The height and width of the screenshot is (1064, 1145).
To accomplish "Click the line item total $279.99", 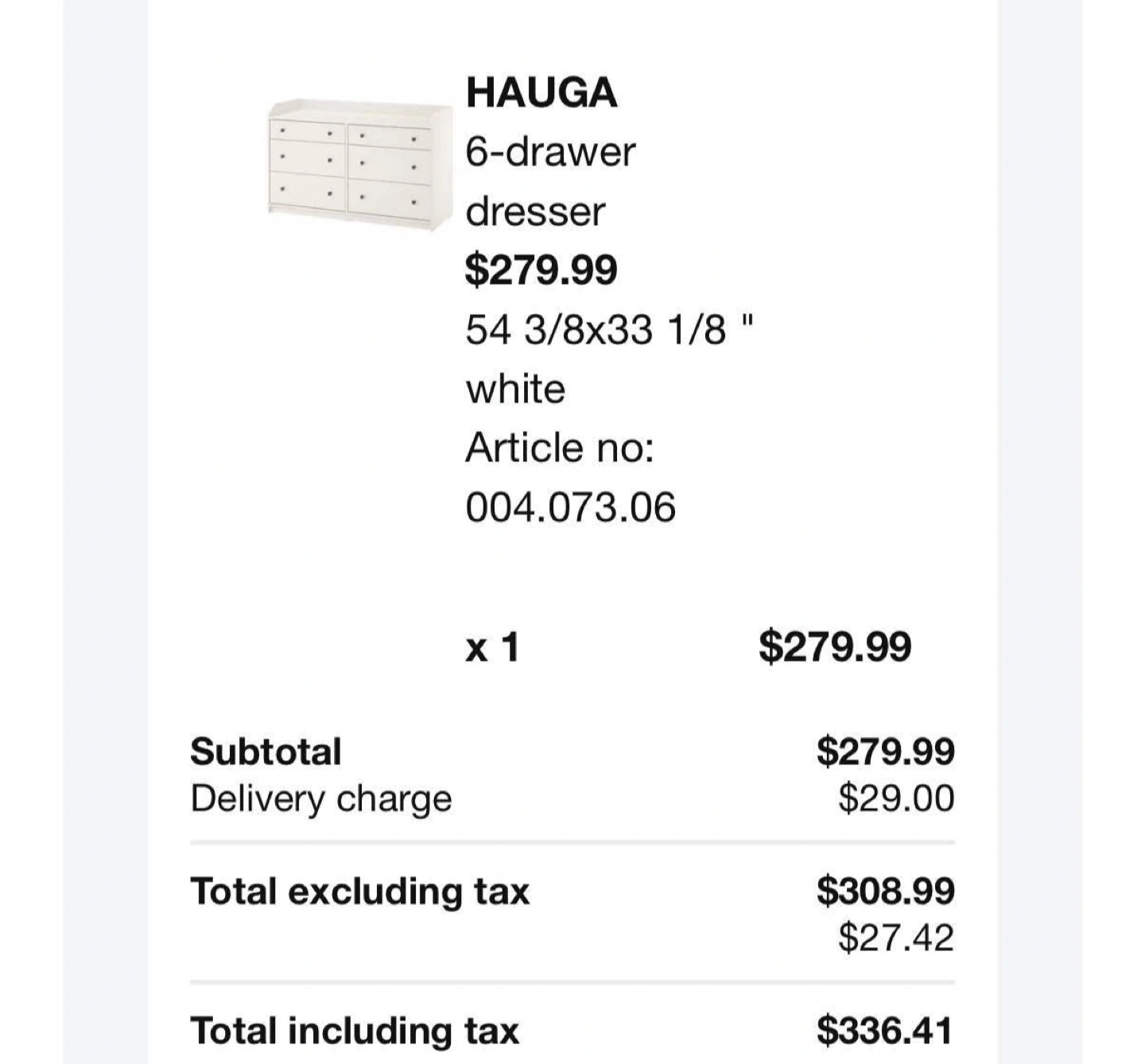I will 834,646.
